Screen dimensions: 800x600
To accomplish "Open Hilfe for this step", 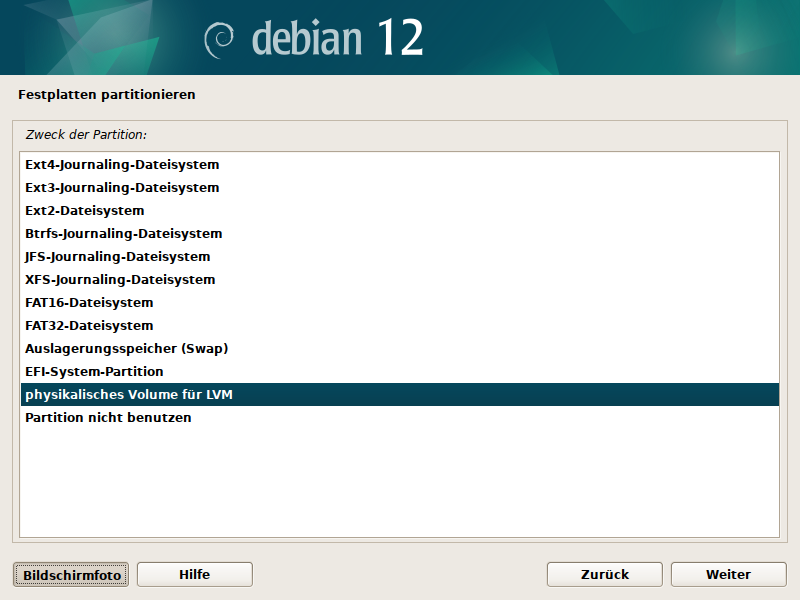I will 194,574.
